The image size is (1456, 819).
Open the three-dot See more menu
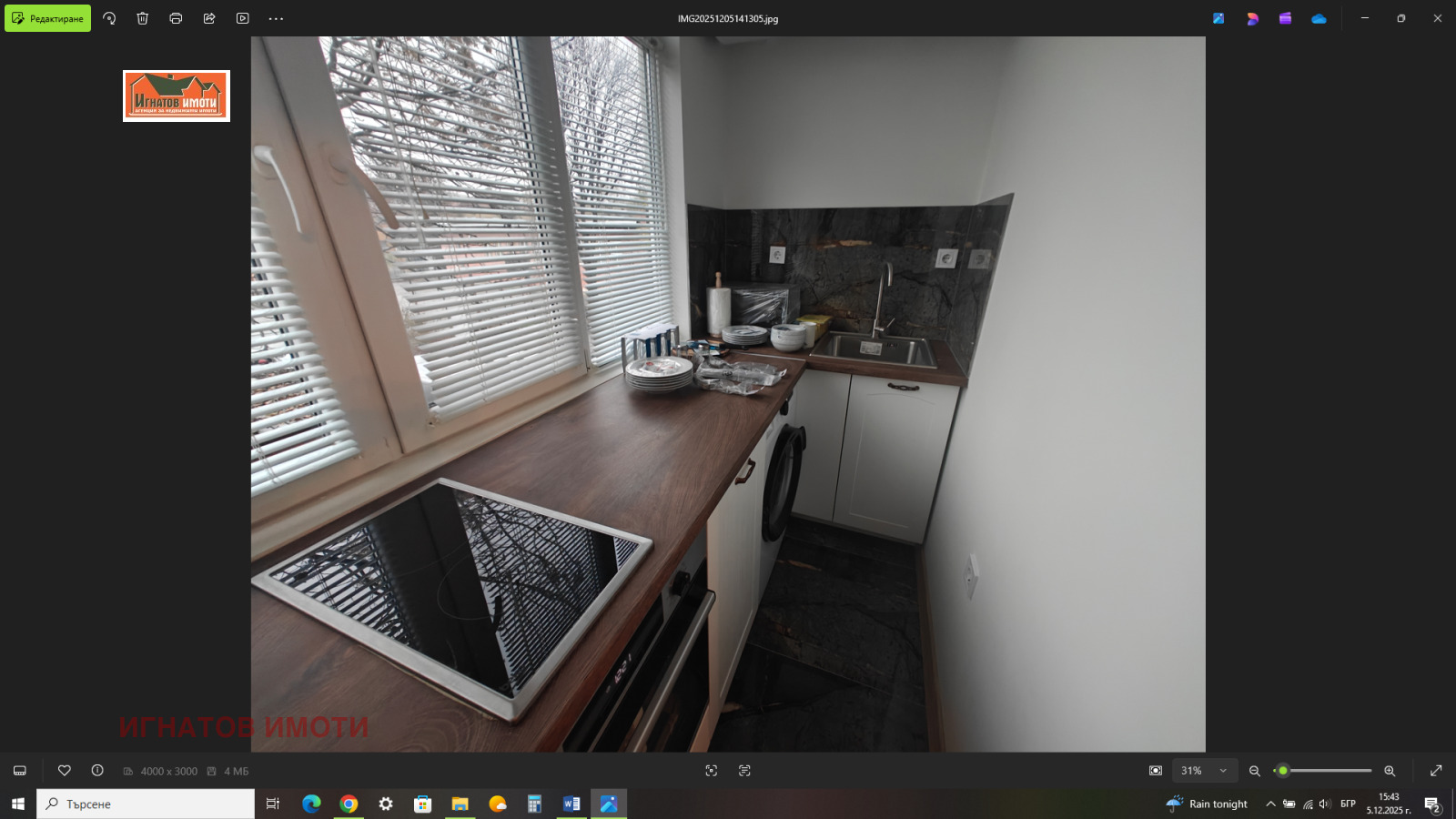click(276, 18)
